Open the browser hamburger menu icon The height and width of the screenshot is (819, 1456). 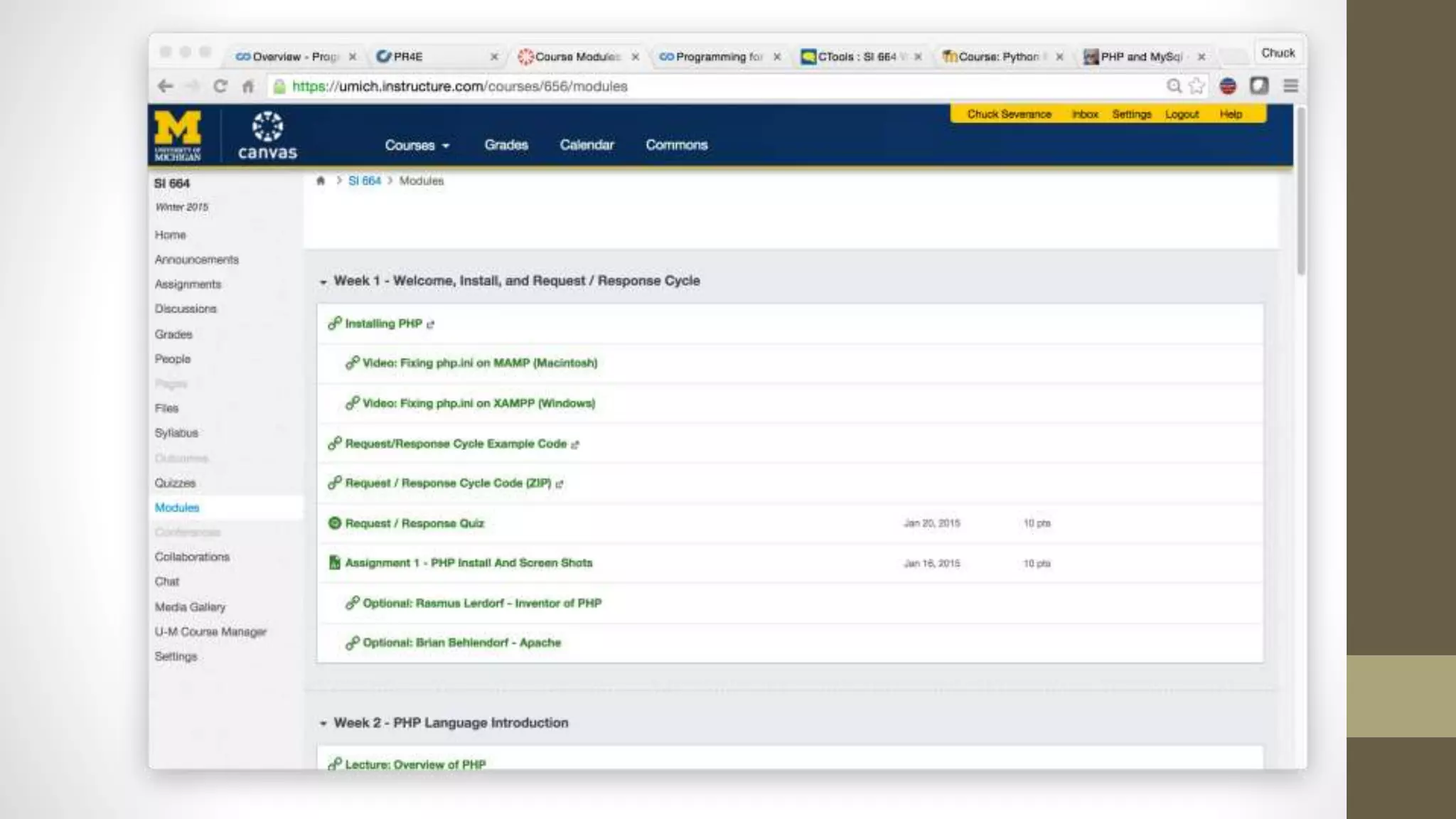point(1290,86)
